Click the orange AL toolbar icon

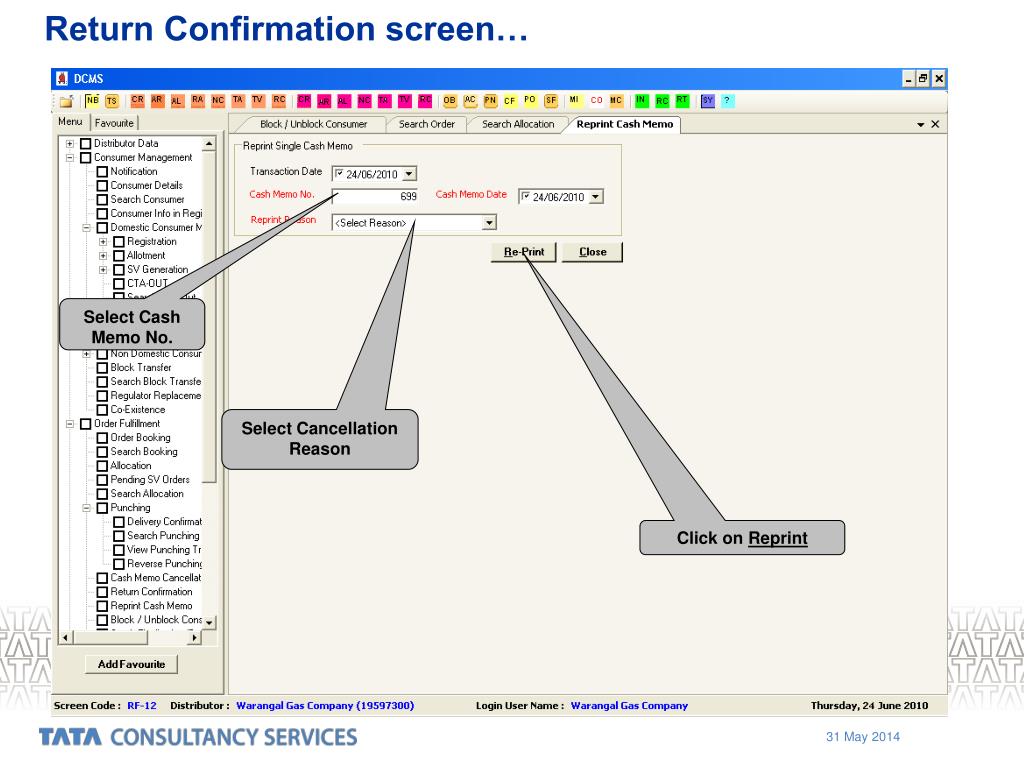coord(176,101)
